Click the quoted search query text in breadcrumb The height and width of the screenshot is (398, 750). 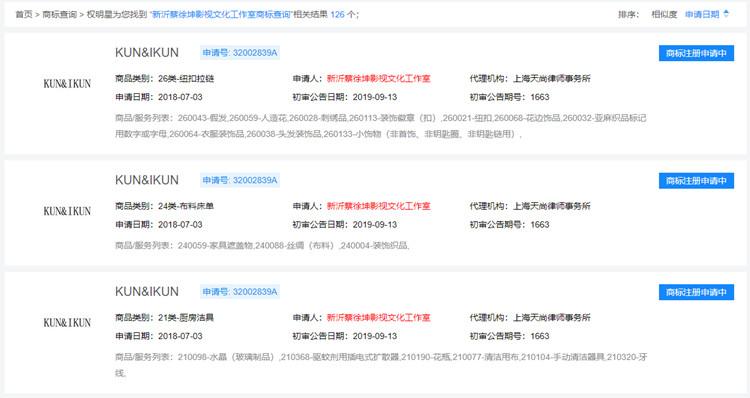tap(221, 14)
